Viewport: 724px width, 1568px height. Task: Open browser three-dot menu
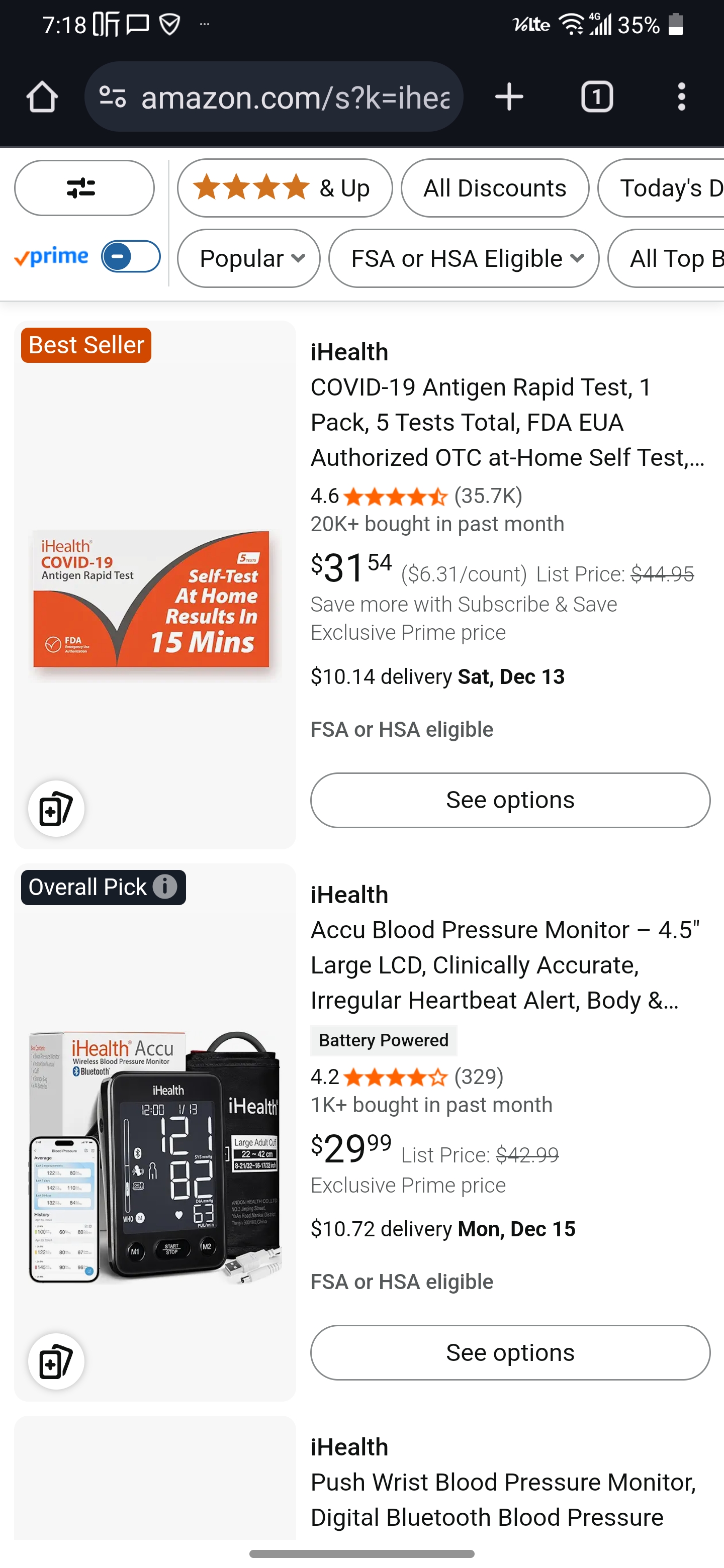point(681,97)
